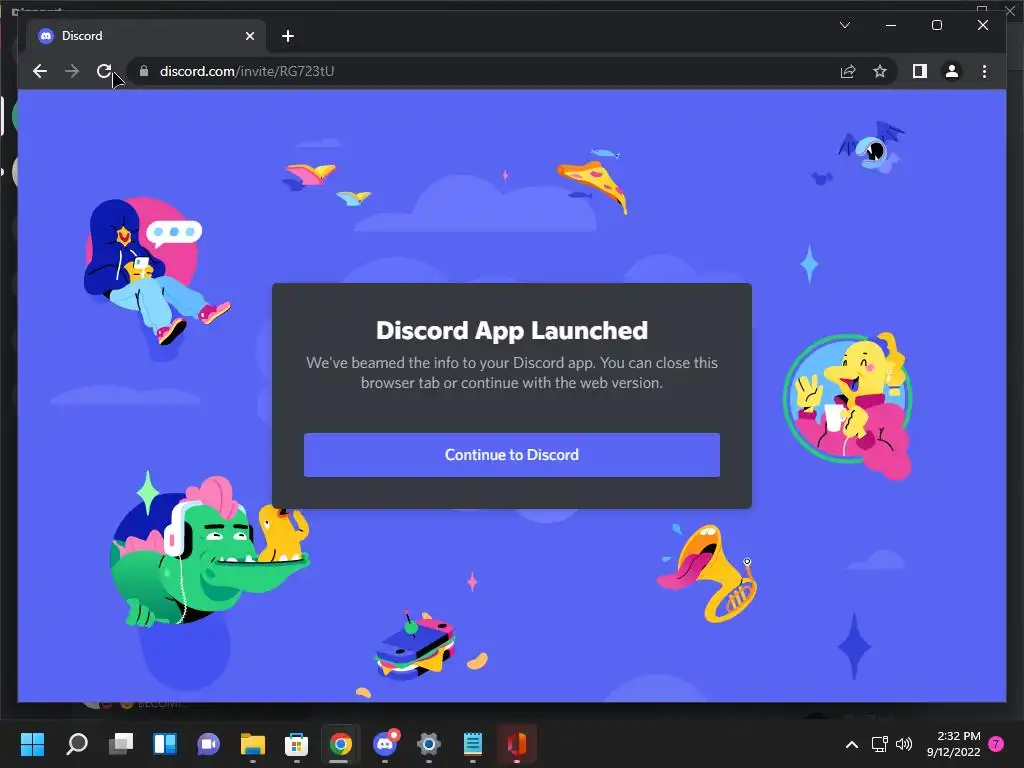Image resolution: width=1024 pixels, height=768 pixels.
Task: Open Microsoft Store from the taskbar
Action: coord(296,743)
